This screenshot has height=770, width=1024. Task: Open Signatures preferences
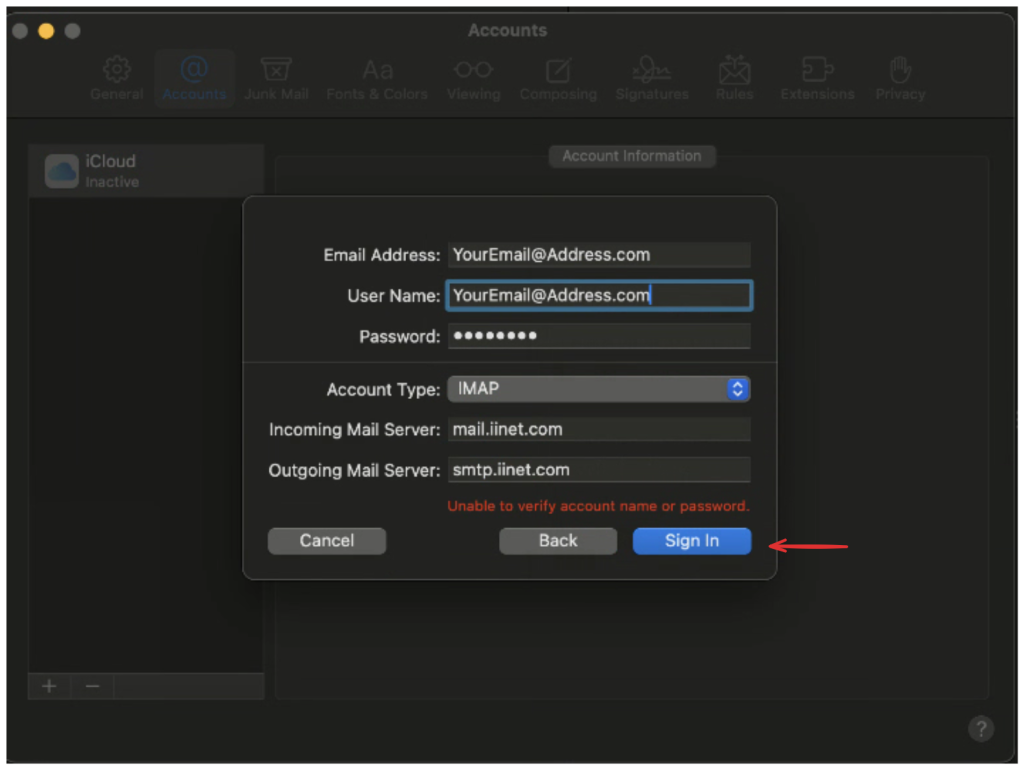tap(652, 79)
